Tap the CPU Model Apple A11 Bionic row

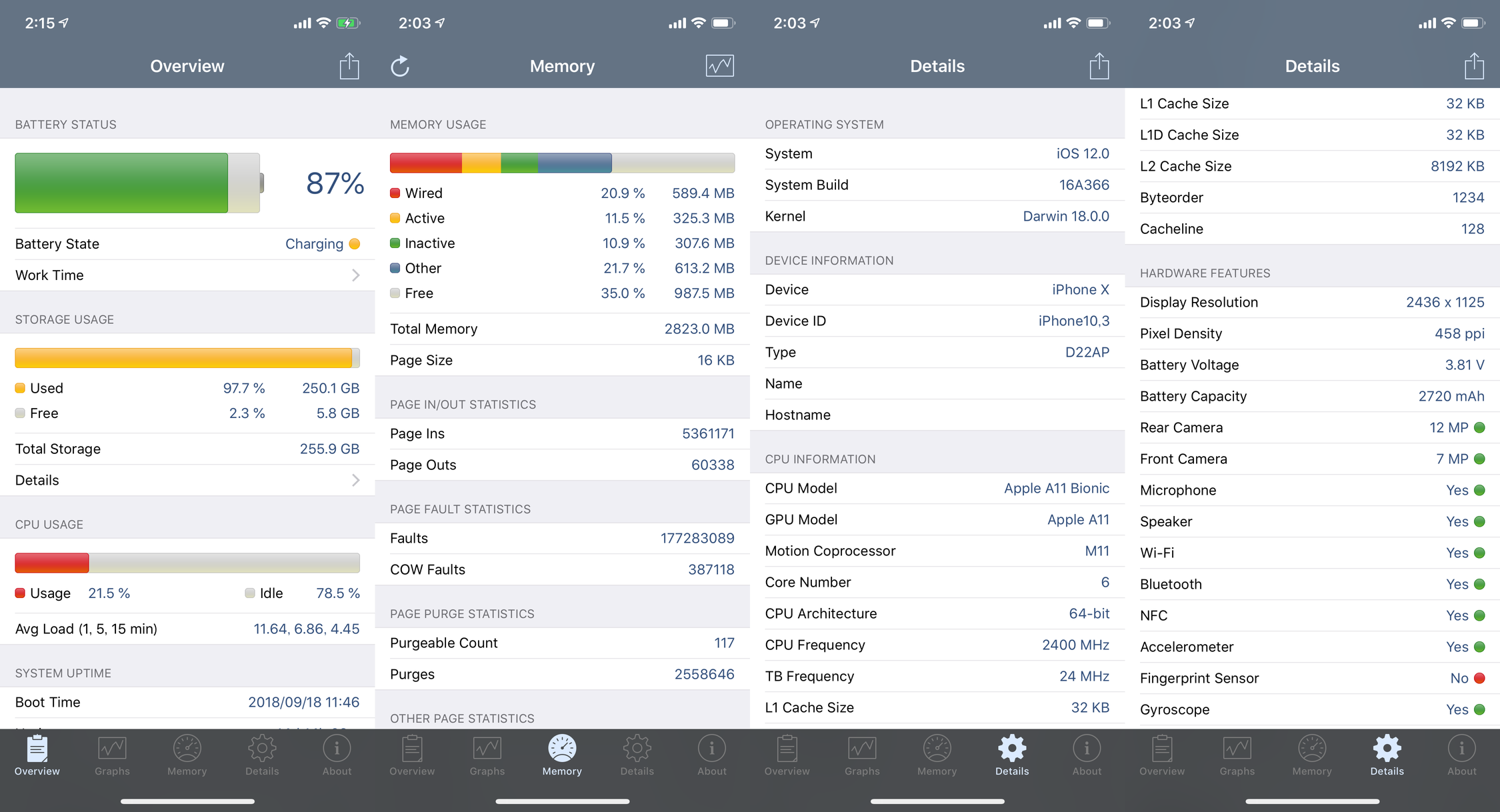937,488
